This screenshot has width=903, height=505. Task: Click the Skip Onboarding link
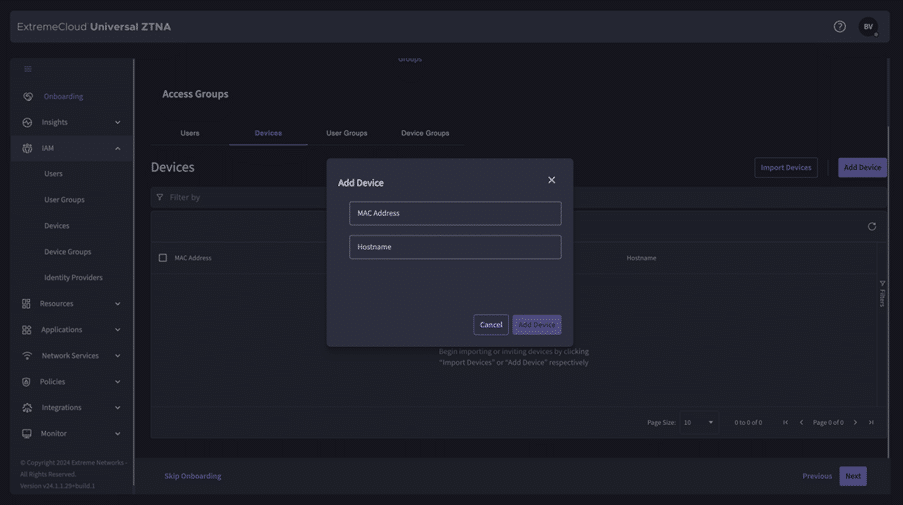point(193,476)
